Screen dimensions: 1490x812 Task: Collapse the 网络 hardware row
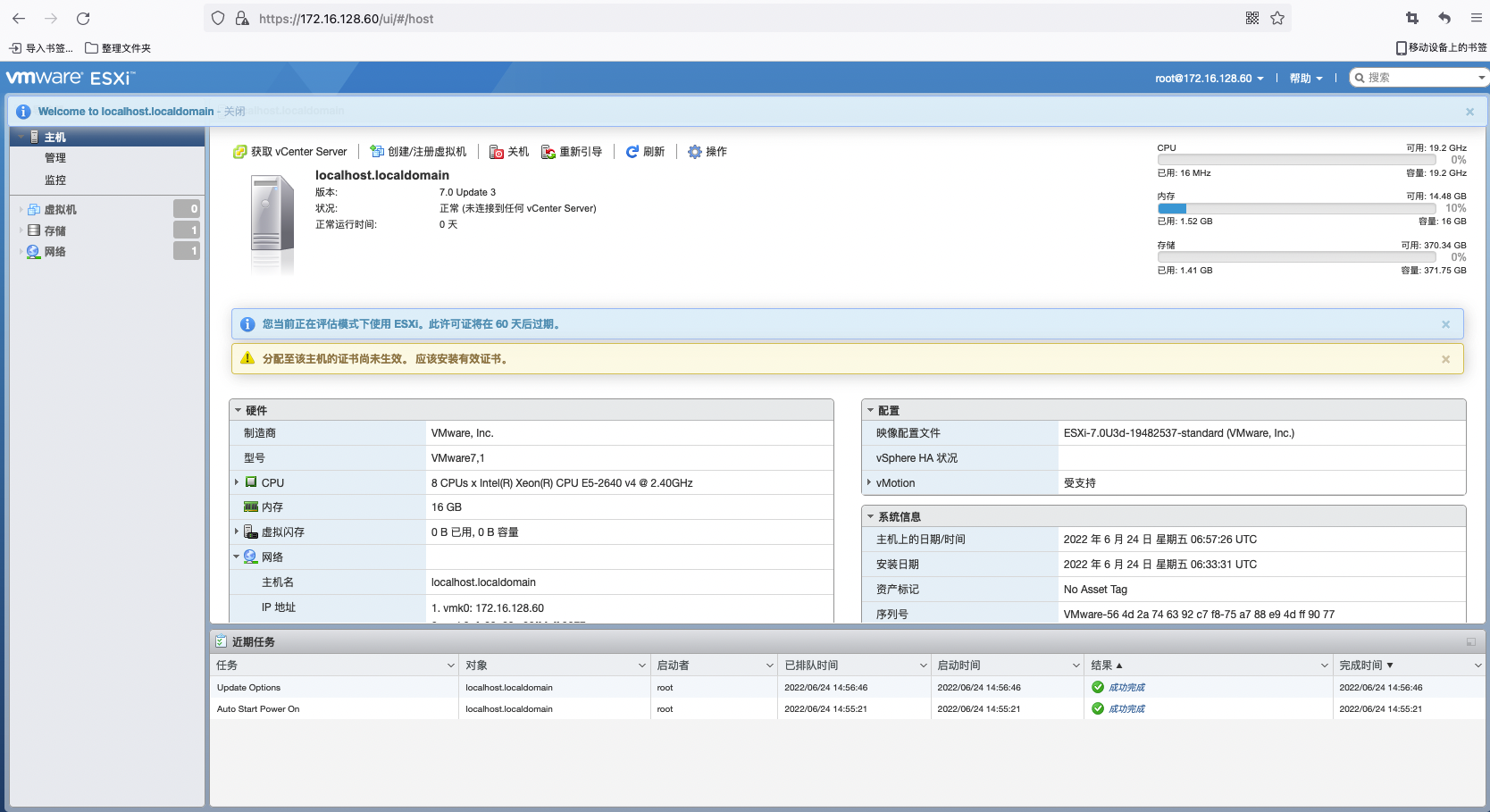click(237, 557)
